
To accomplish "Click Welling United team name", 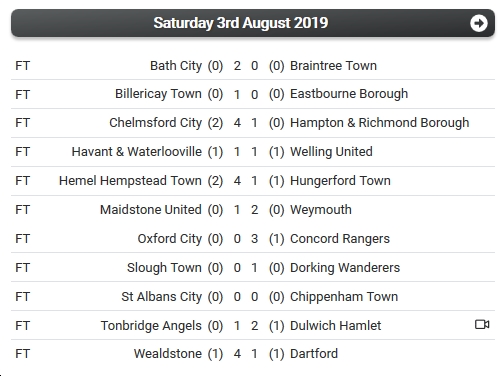I will pos(331,152).
